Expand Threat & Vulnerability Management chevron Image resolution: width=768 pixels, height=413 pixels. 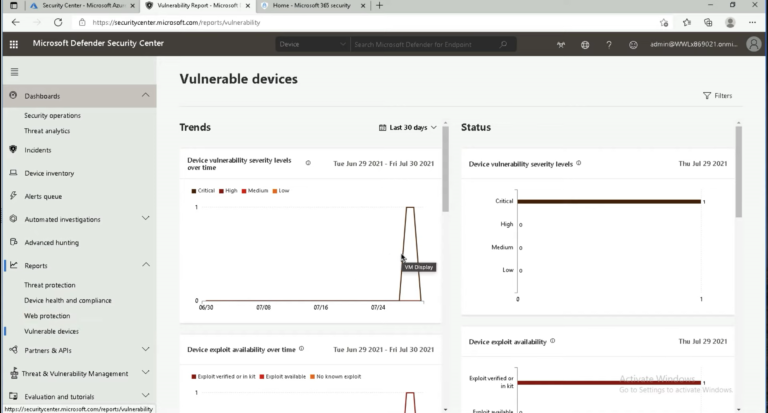145,372
